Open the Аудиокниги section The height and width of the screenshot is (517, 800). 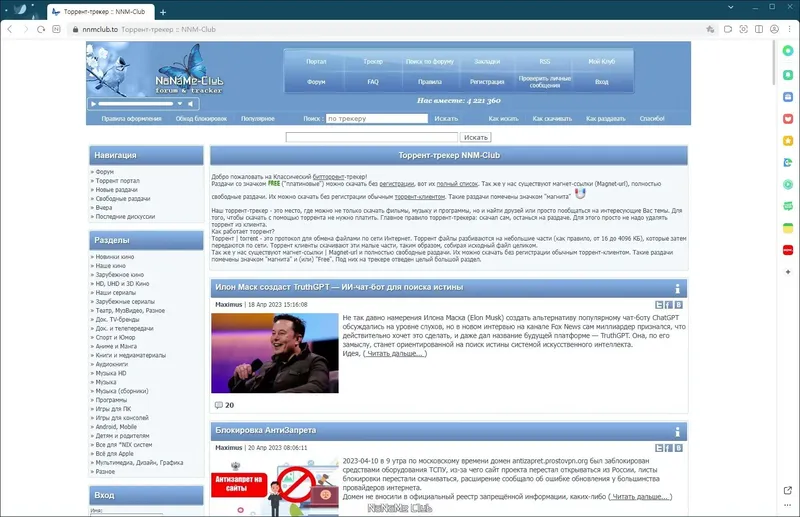(112, 364)
